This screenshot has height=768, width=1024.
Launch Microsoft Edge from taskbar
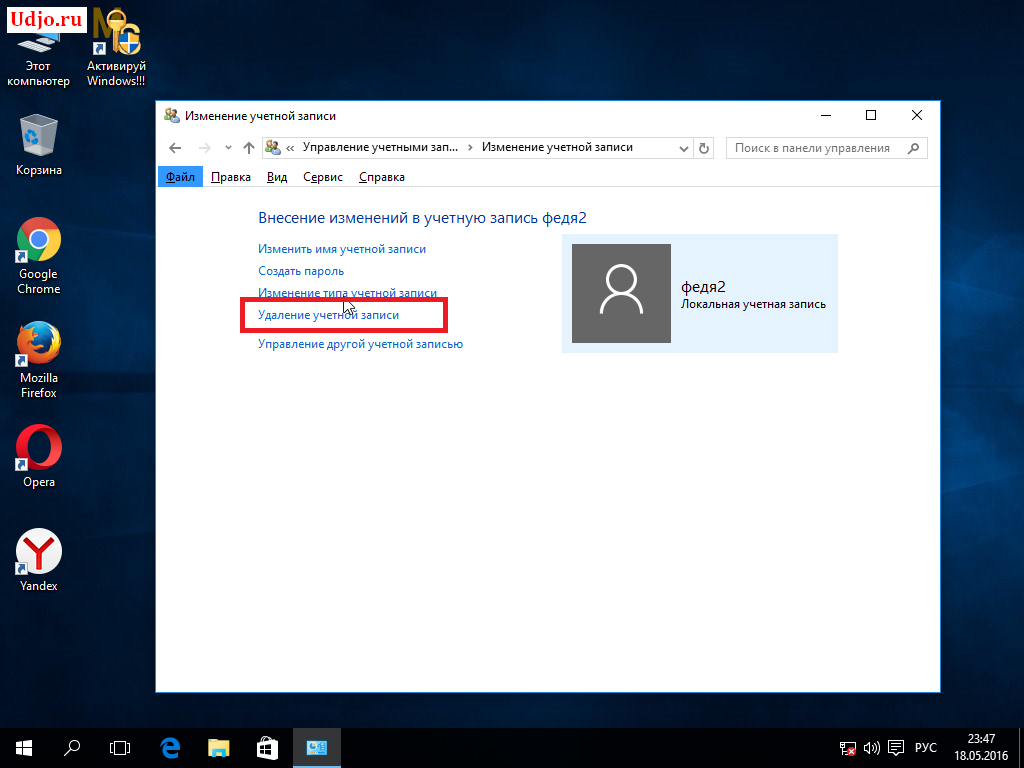click(170, 748)
